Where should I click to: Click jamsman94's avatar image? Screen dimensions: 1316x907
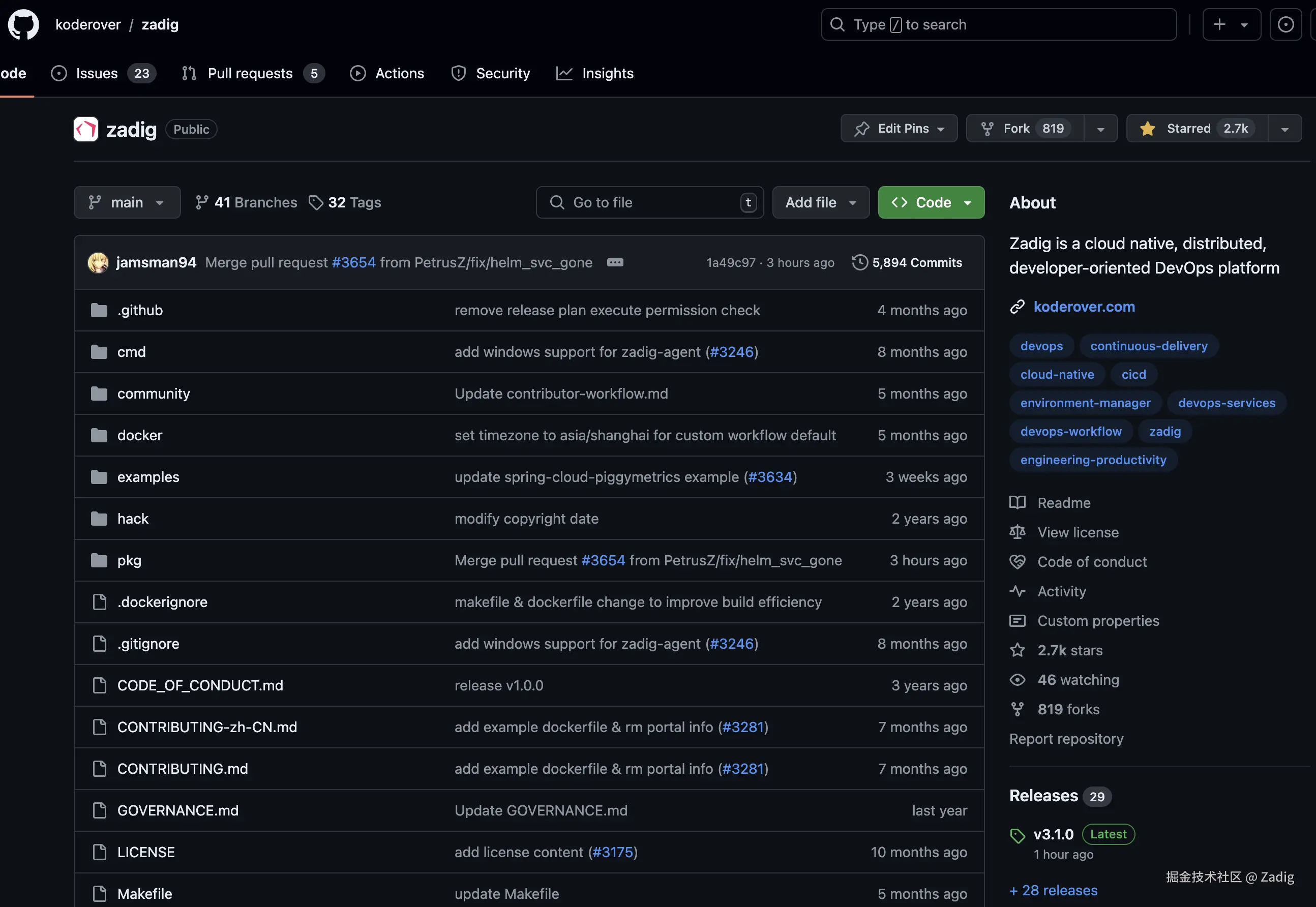click(x=98, y=262)
